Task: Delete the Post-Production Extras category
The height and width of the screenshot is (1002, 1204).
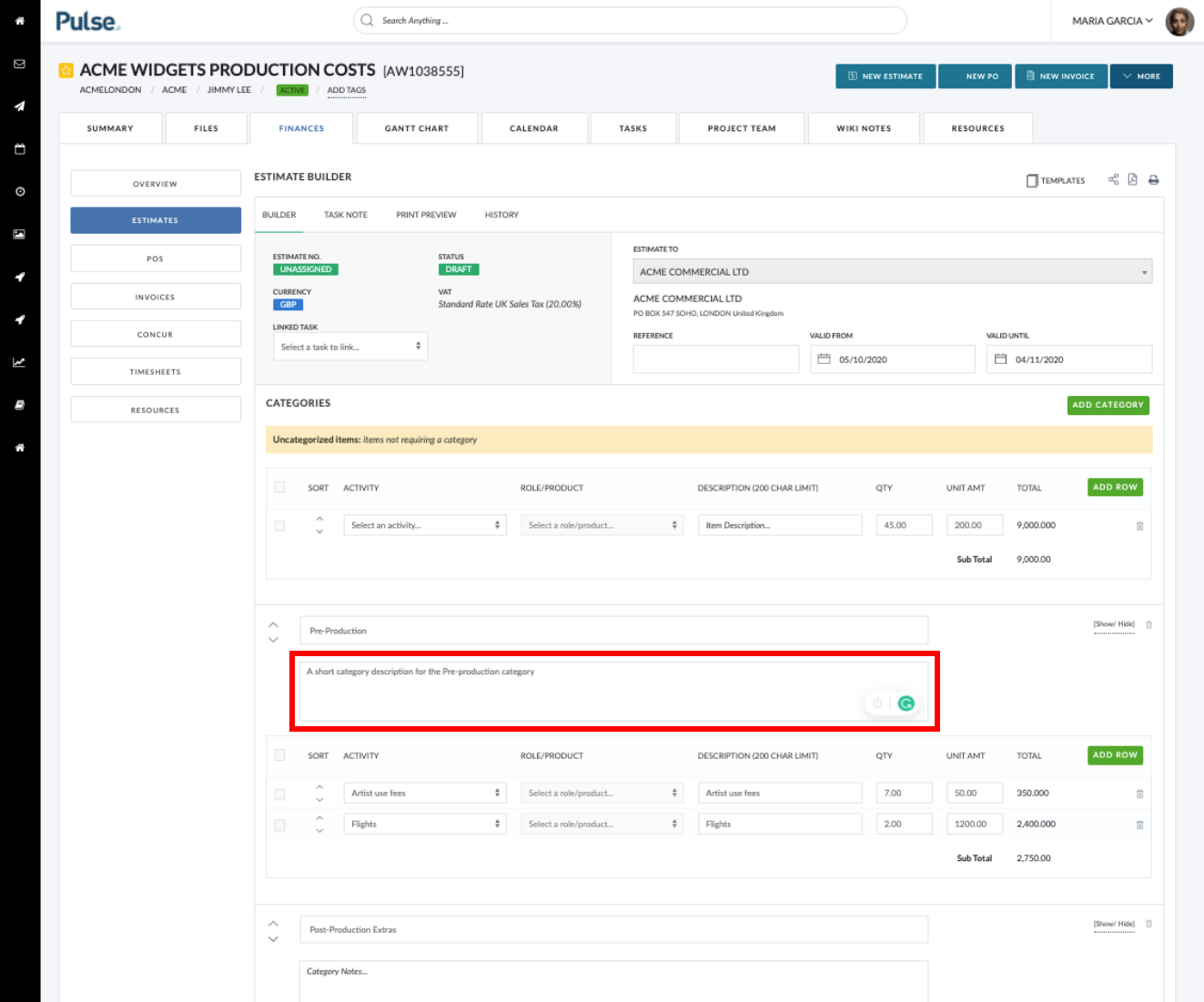Action: click(x=1148, y=924)
